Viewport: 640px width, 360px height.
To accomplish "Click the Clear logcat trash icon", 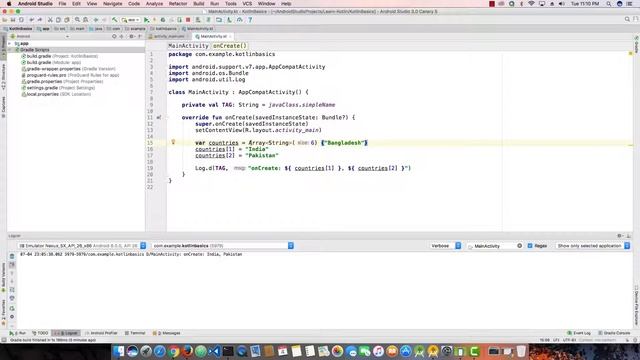I will [x=12, y=256].
